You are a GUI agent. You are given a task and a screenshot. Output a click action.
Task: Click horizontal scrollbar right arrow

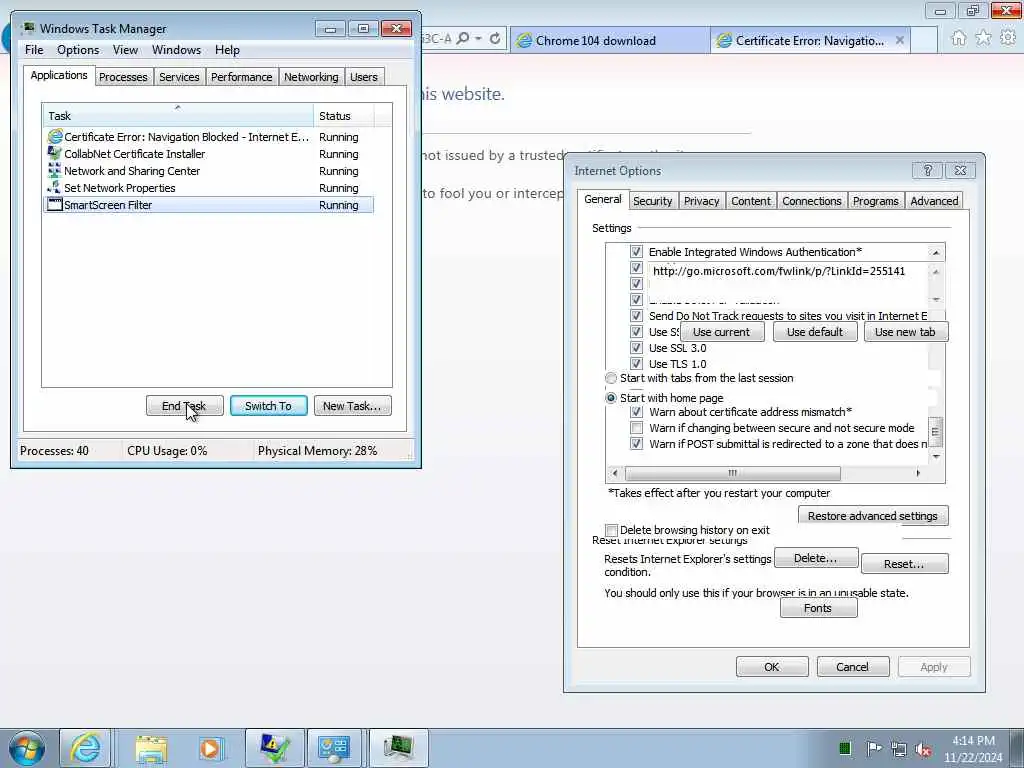(918, 473)
